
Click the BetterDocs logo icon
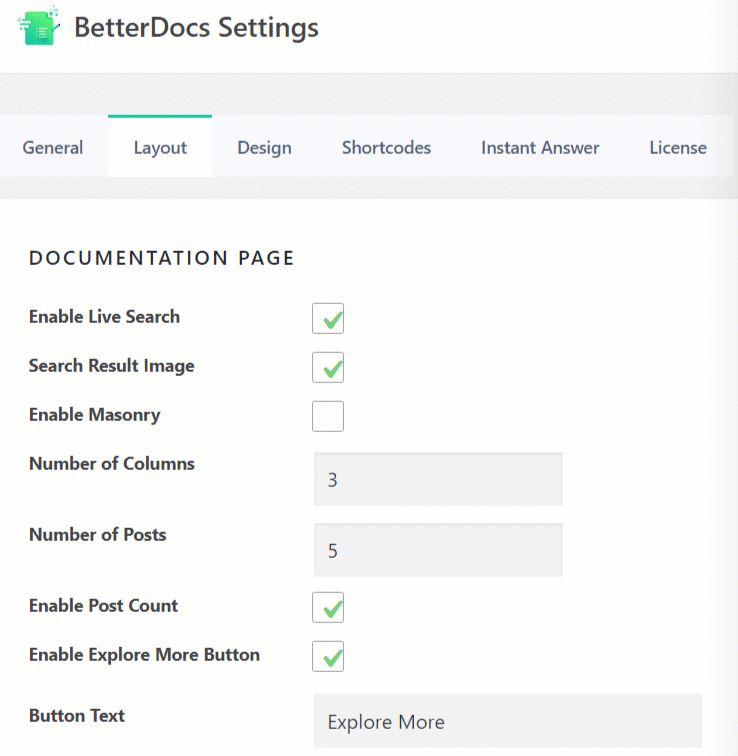pos(39,26)
